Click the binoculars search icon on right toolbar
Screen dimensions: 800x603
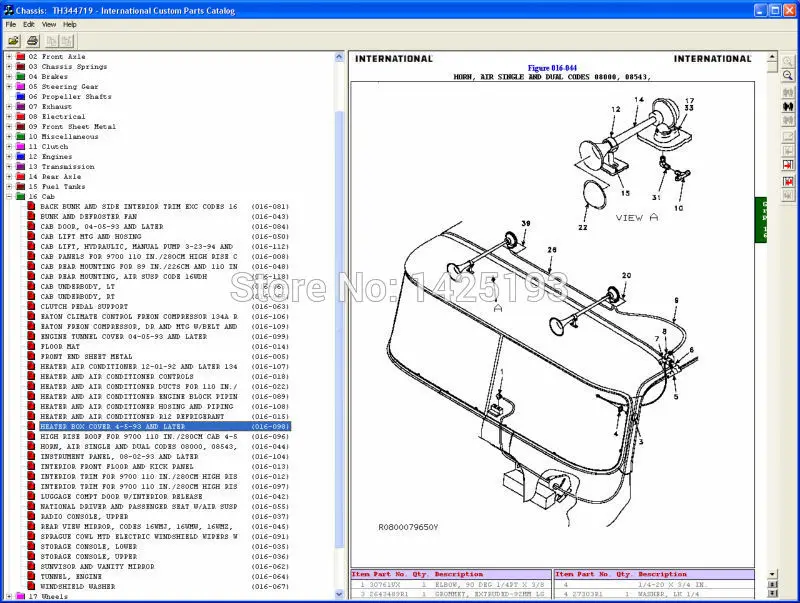point(786,107)
